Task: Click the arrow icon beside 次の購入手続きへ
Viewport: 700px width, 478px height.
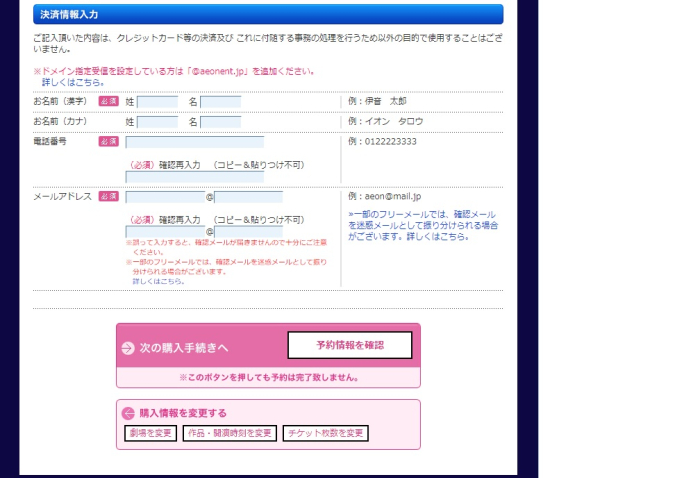Action: click(128, 348)
